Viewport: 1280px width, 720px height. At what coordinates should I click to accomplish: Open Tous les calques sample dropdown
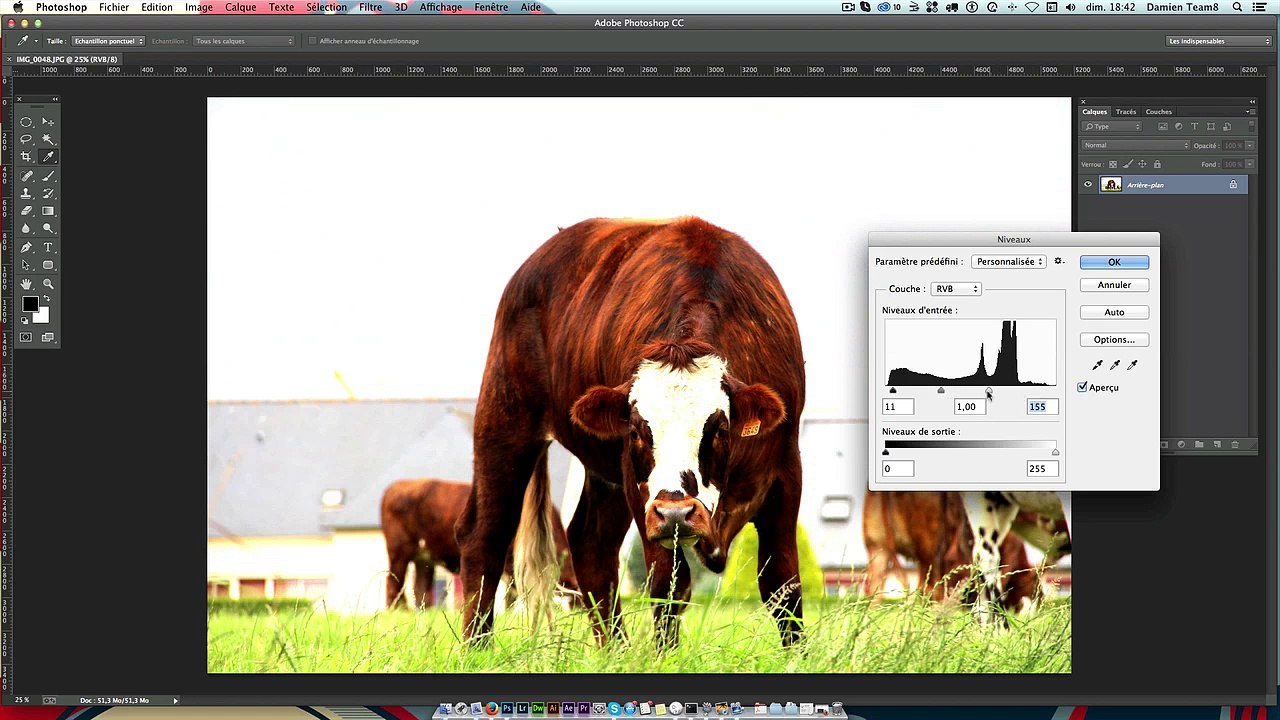tap(244, 41)
